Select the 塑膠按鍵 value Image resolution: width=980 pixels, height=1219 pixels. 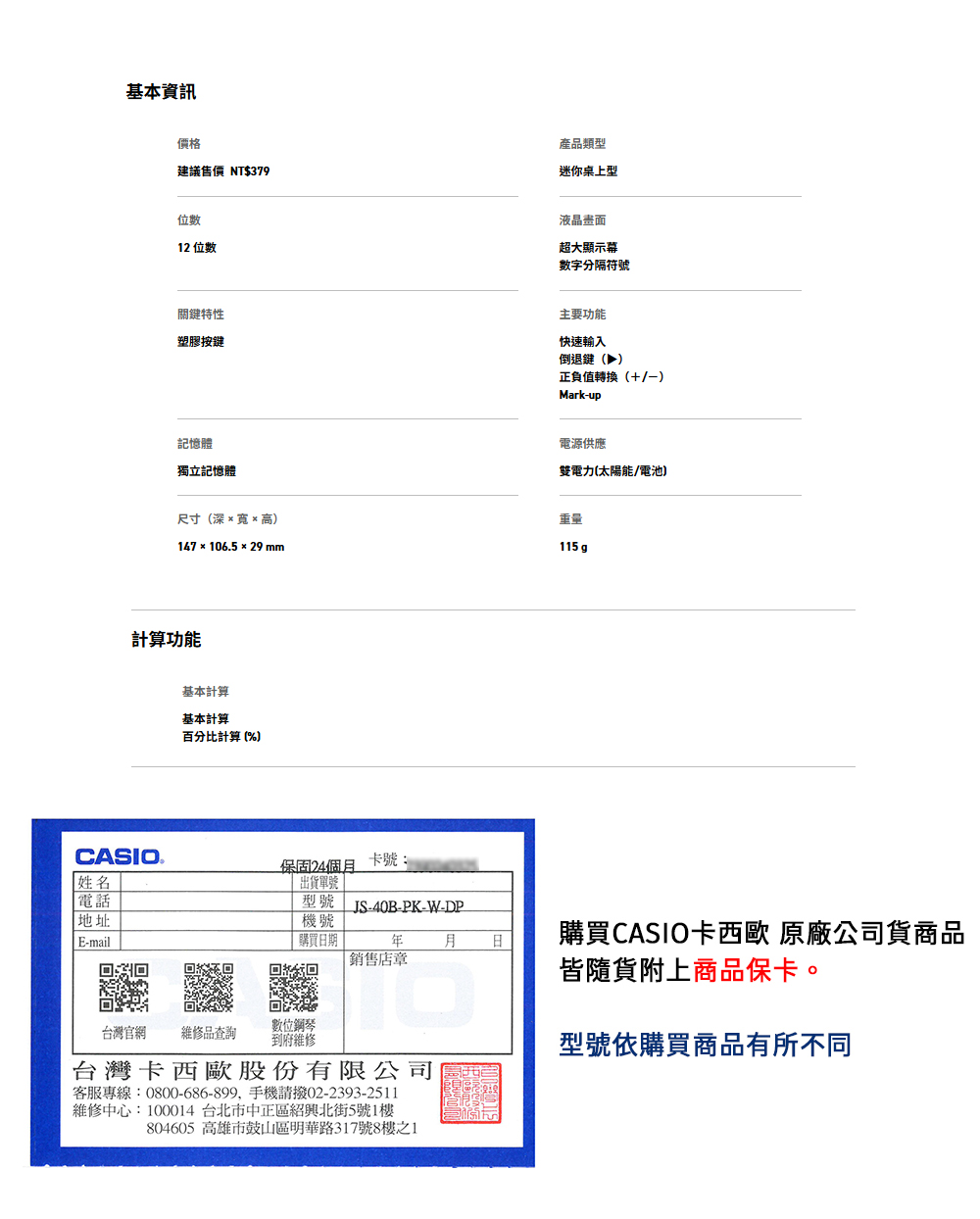coord(201,342)
